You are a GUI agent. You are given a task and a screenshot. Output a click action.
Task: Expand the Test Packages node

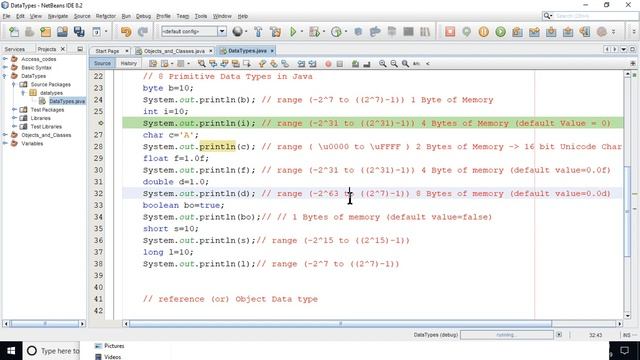coord(14,109)
